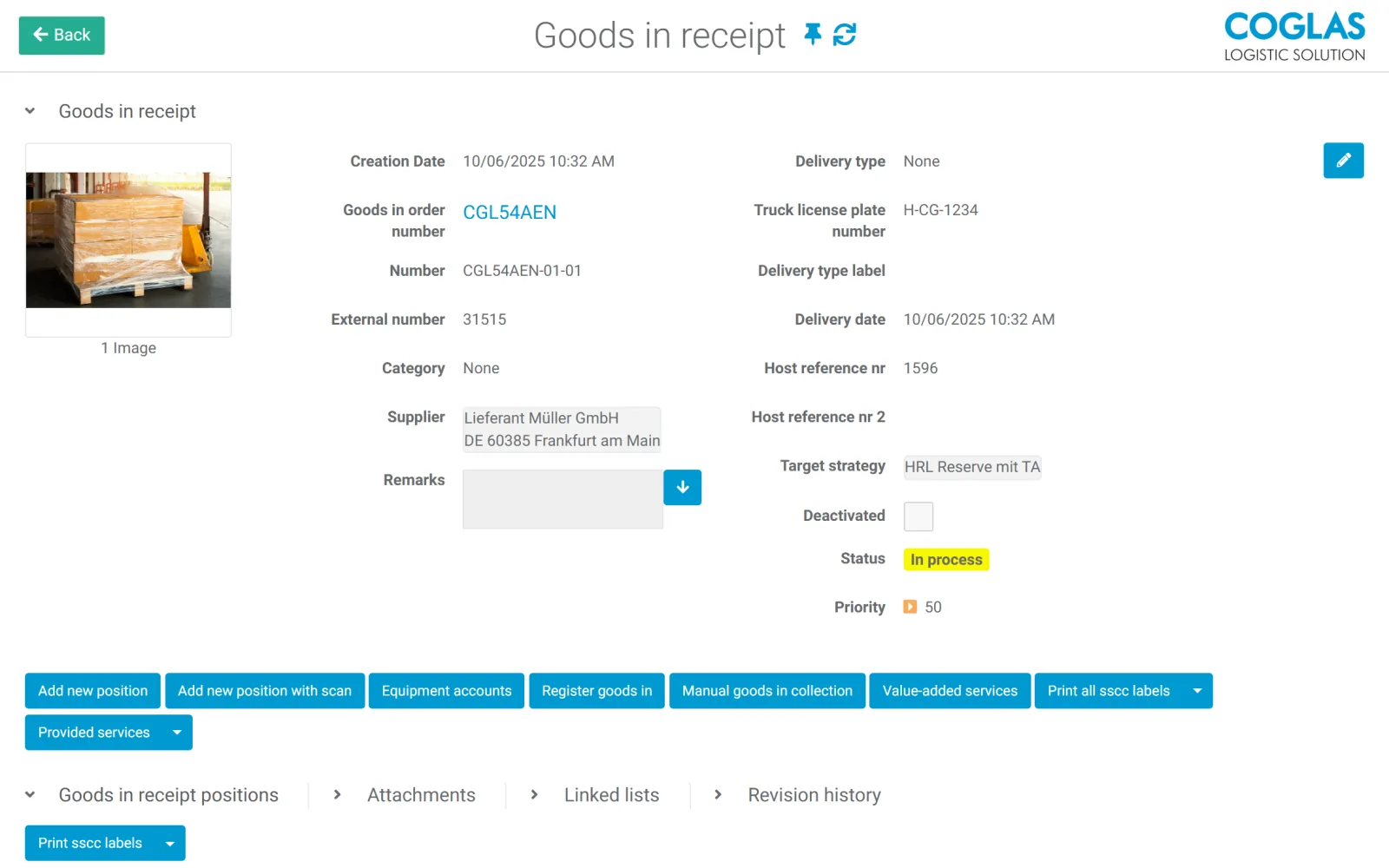Click Add new position with scan
The height and width of the screenshot is (868, 1389).
click(x=265, y=691)
